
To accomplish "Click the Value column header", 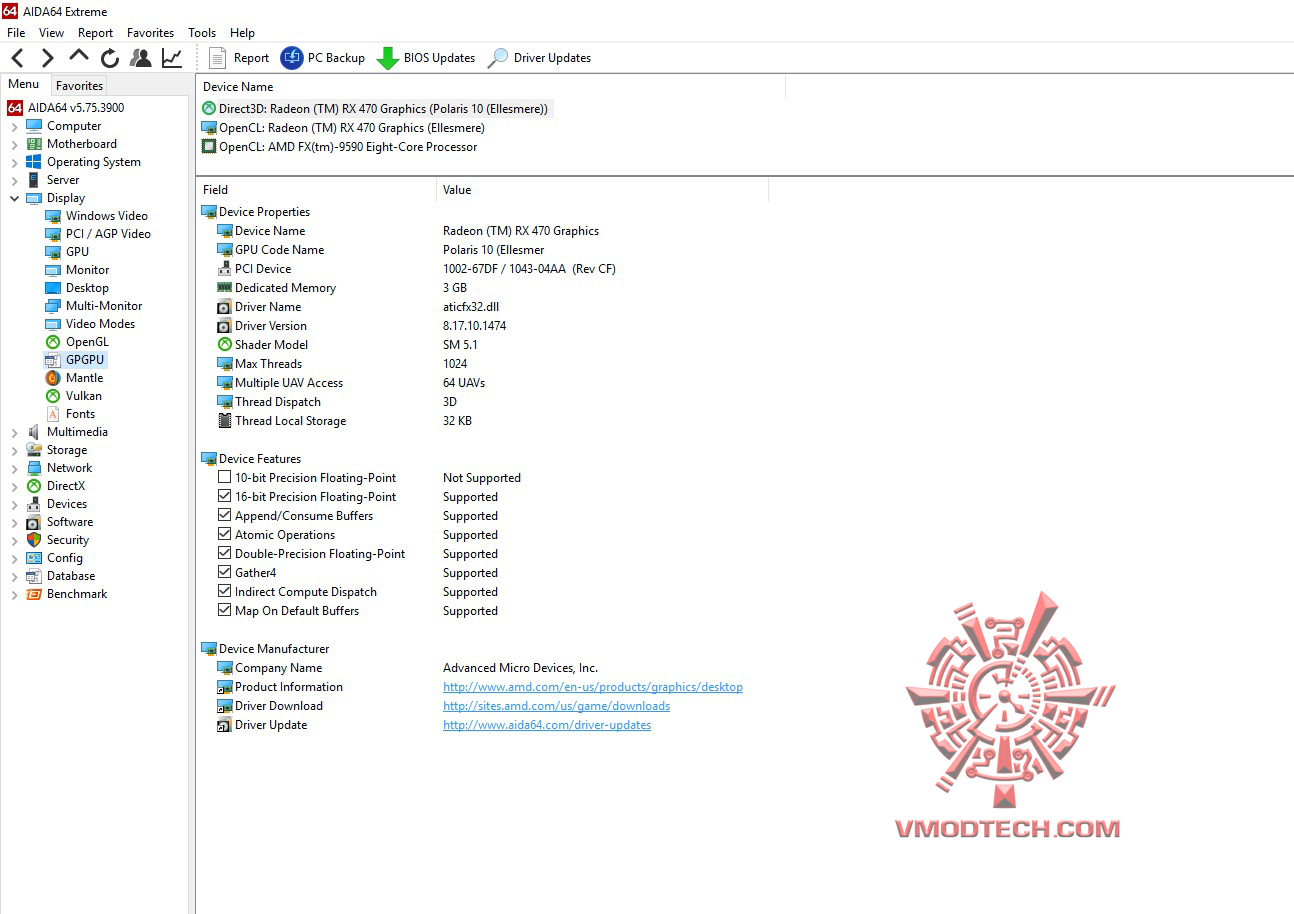I will tap(602, 190).
